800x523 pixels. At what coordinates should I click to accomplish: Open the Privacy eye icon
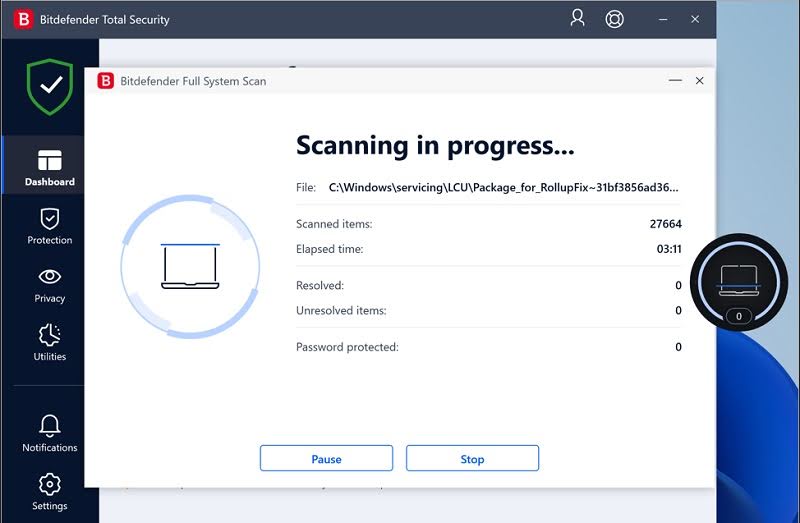point(49,284)
